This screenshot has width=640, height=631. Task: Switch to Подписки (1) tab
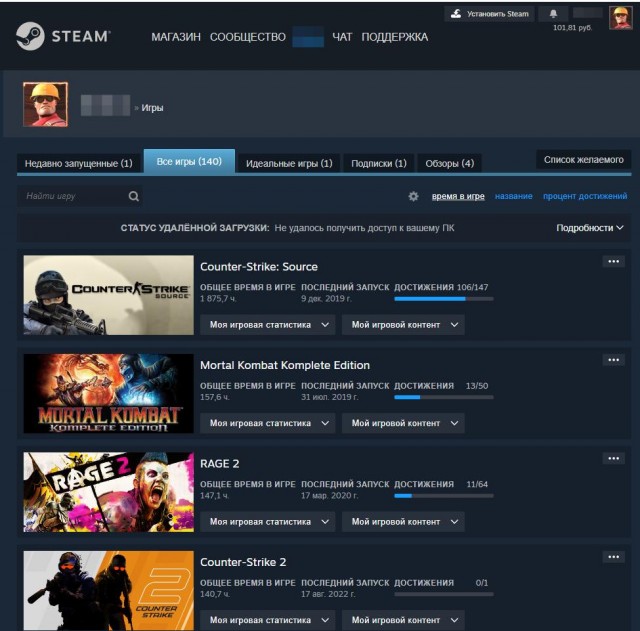point(379,164)
